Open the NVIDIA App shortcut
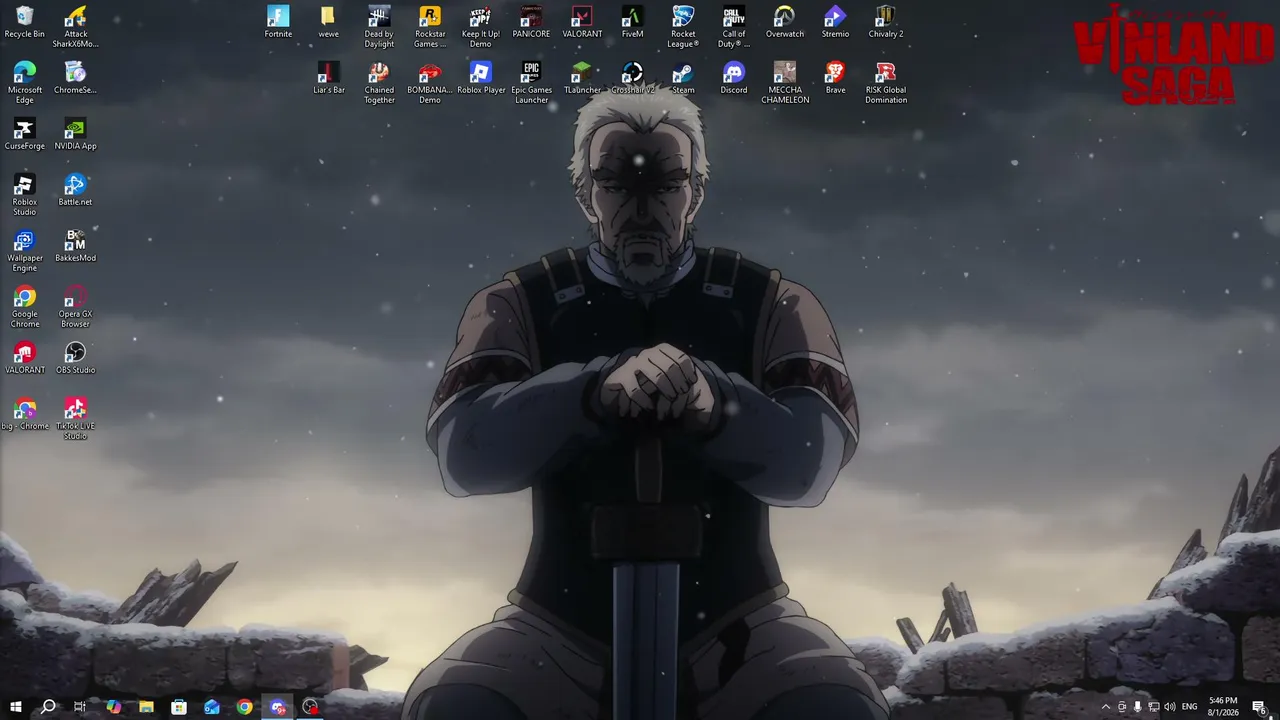The width and height of the screenshot is (1280, 720). click(x=75, y=134)
